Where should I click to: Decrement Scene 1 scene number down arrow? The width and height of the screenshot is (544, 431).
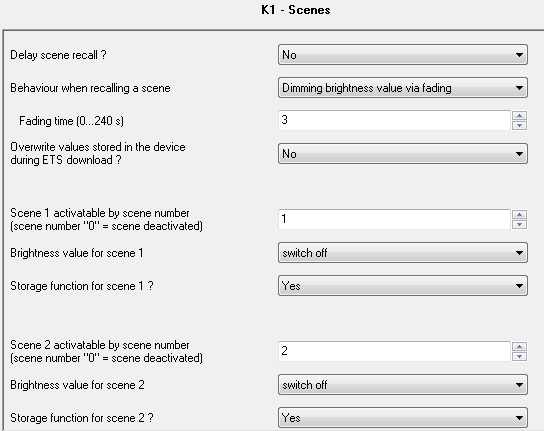(519, 224)
